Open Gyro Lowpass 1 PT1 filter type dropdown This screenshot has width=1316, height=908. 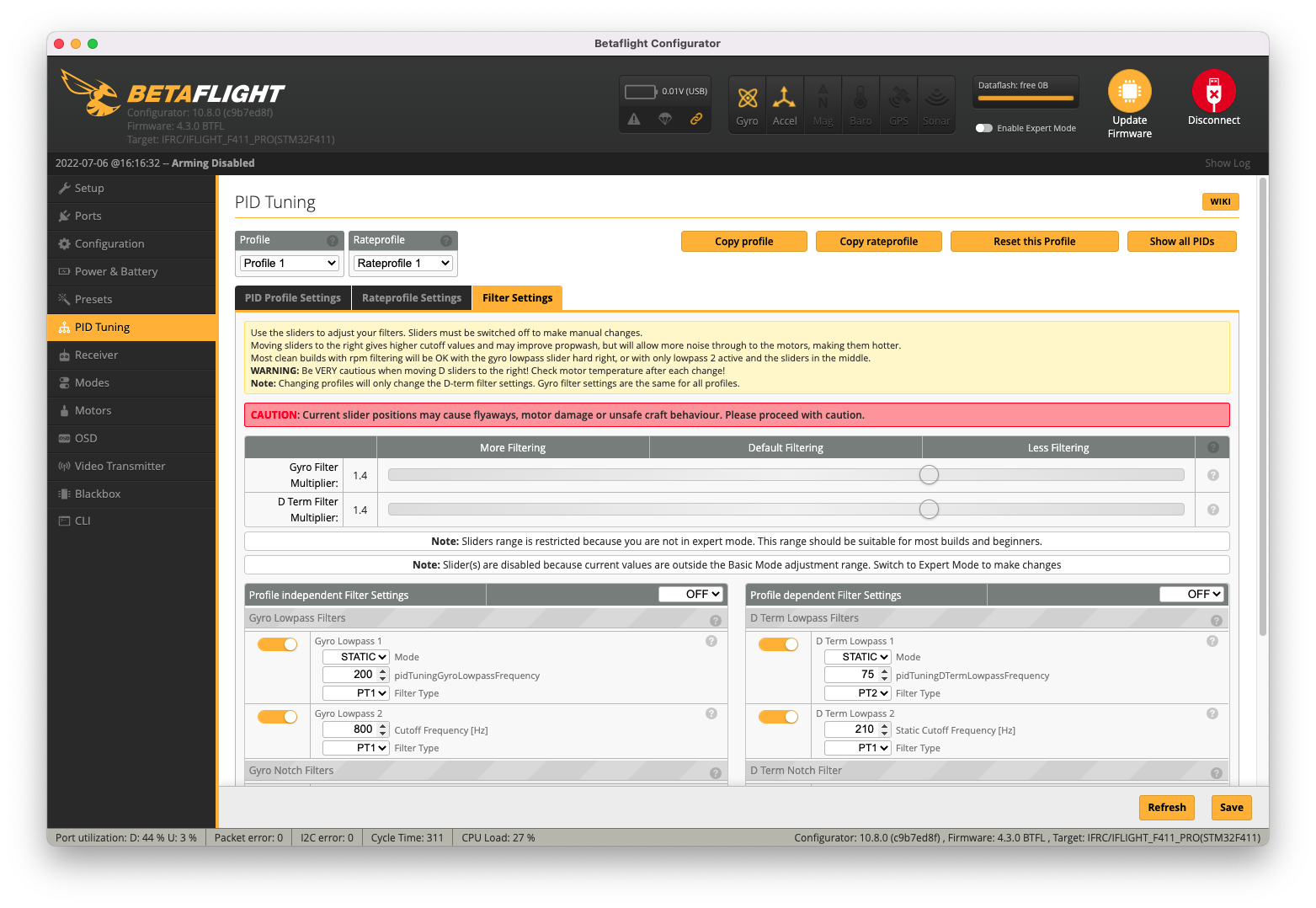(x=356, y=693)
